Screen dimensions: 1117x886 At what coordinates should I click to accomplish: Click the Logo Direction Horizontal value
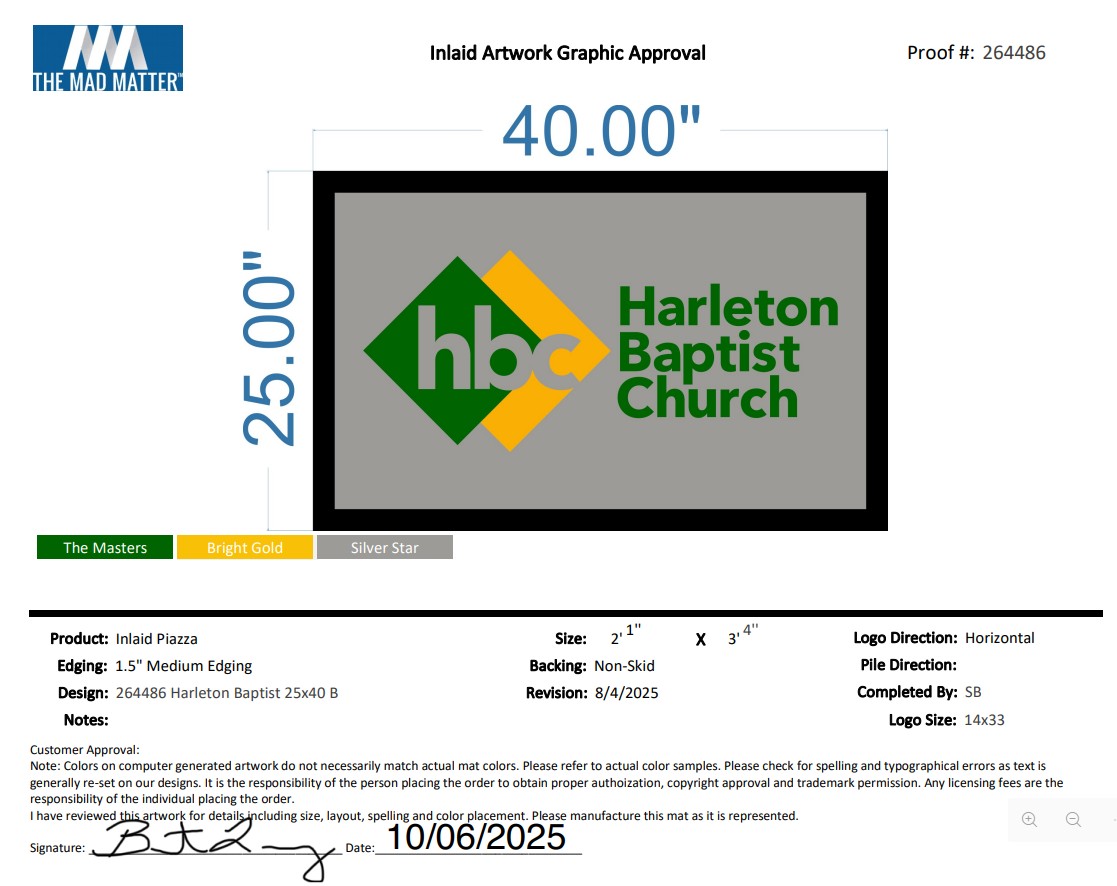(x=999, y=638)
